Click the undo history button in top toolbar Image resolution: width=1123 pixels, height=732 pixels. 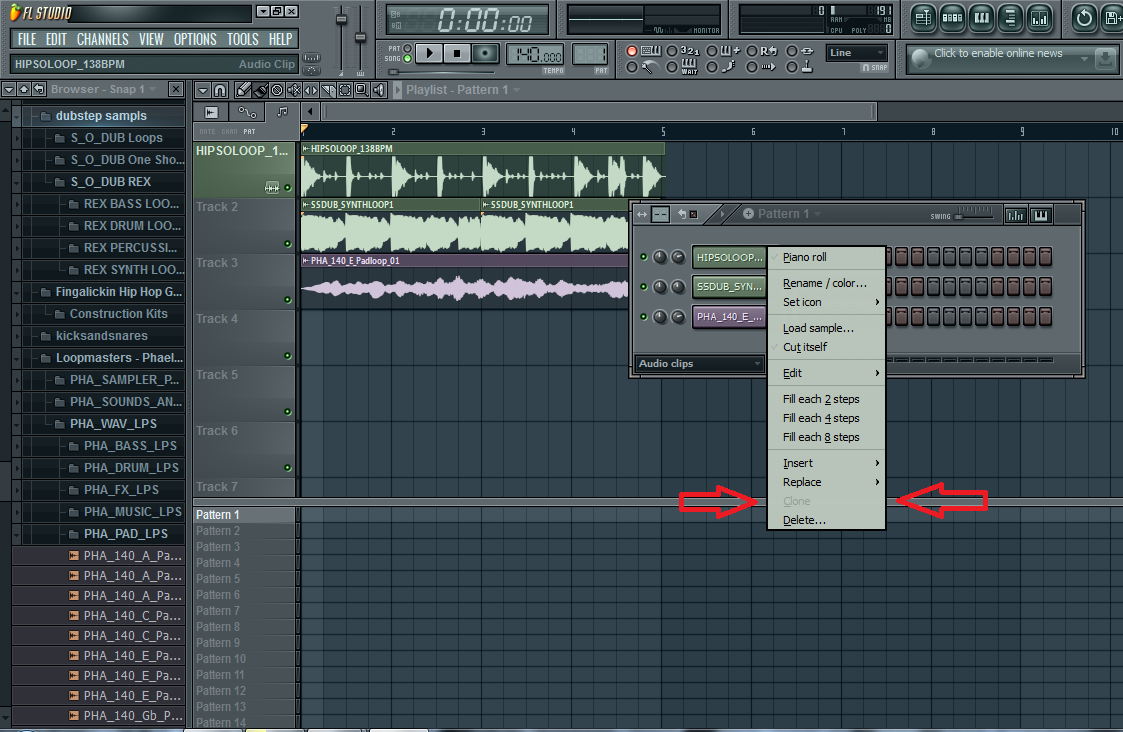coord(1084,19)
